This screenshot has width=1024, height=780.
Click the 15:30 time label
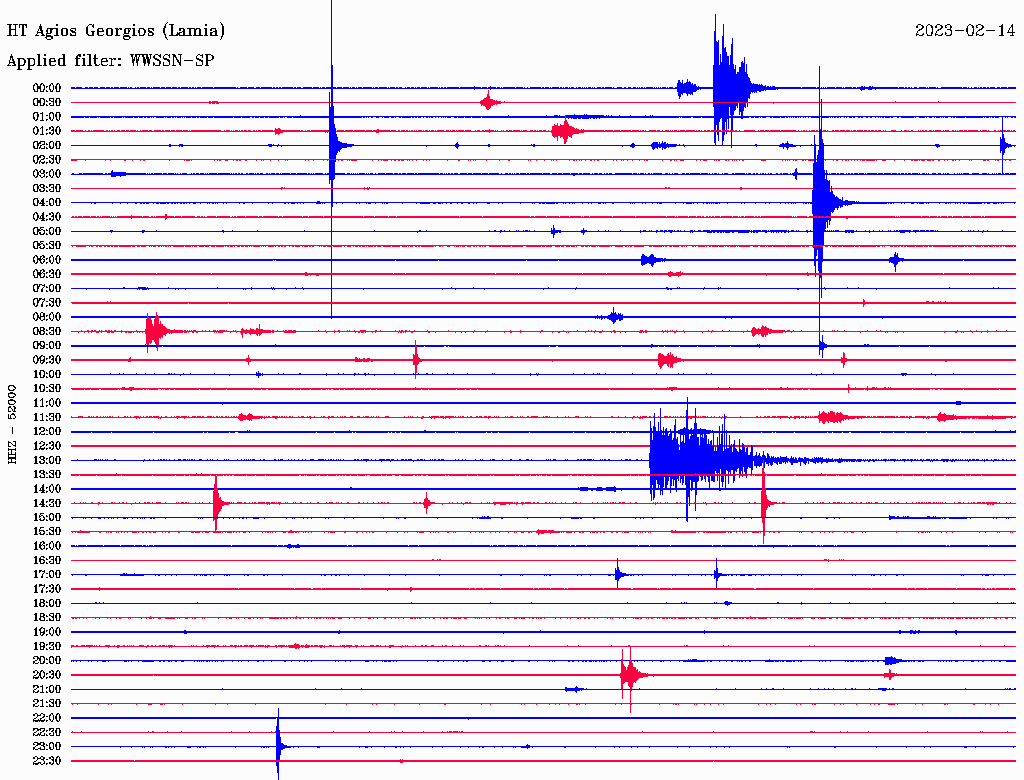click(47, 532)
